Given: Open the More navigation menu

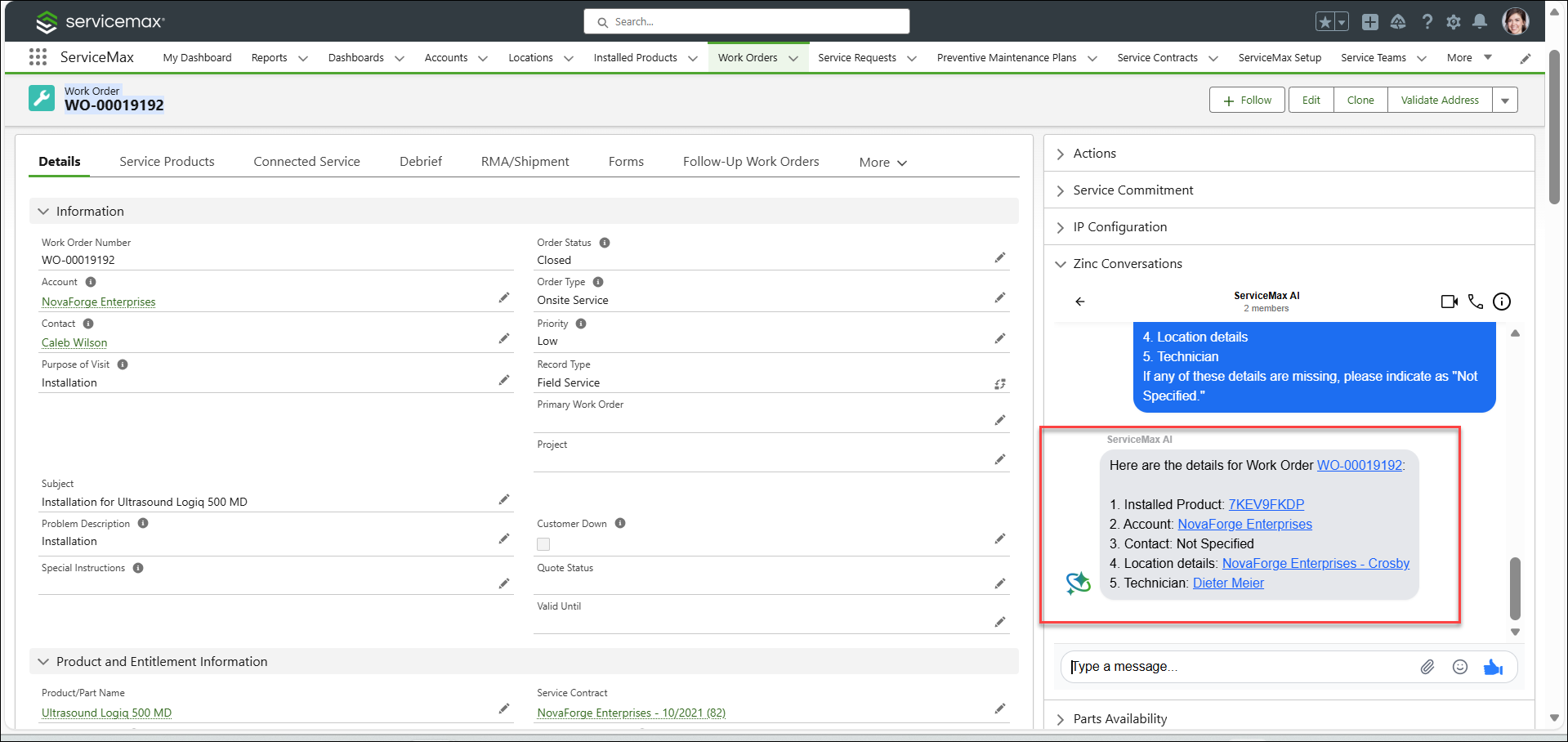Looking at the screenshot, I should pos(1469,58).
